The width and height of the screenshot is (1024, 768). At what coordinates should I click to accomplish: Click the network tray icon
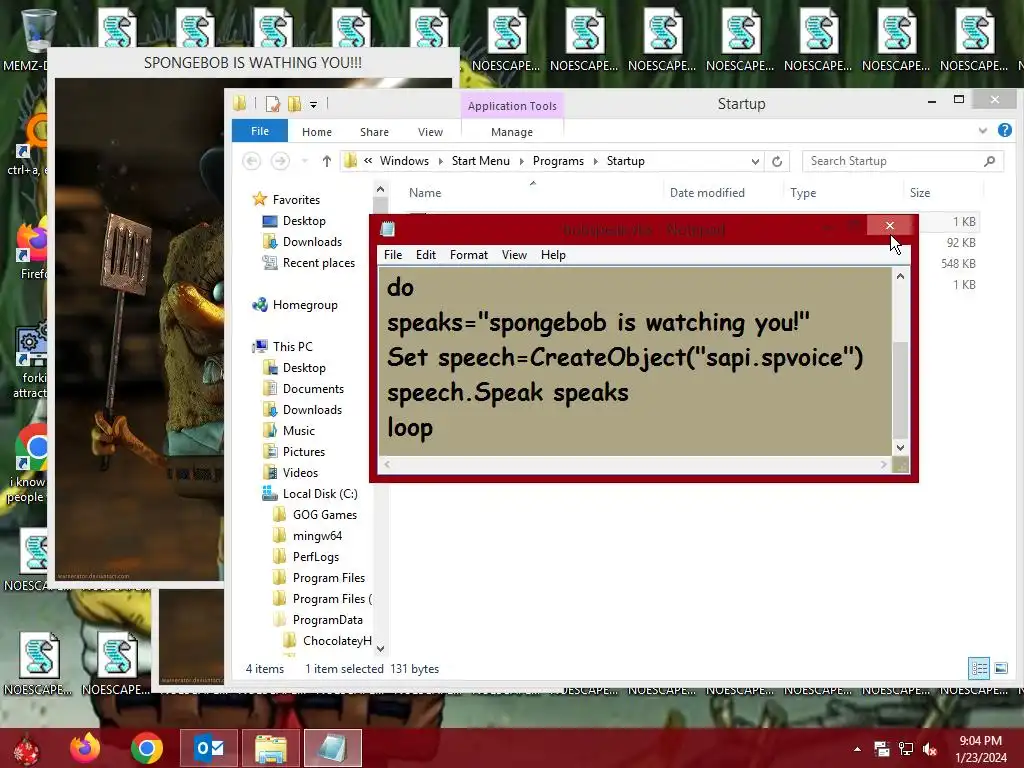pos(906,749)
